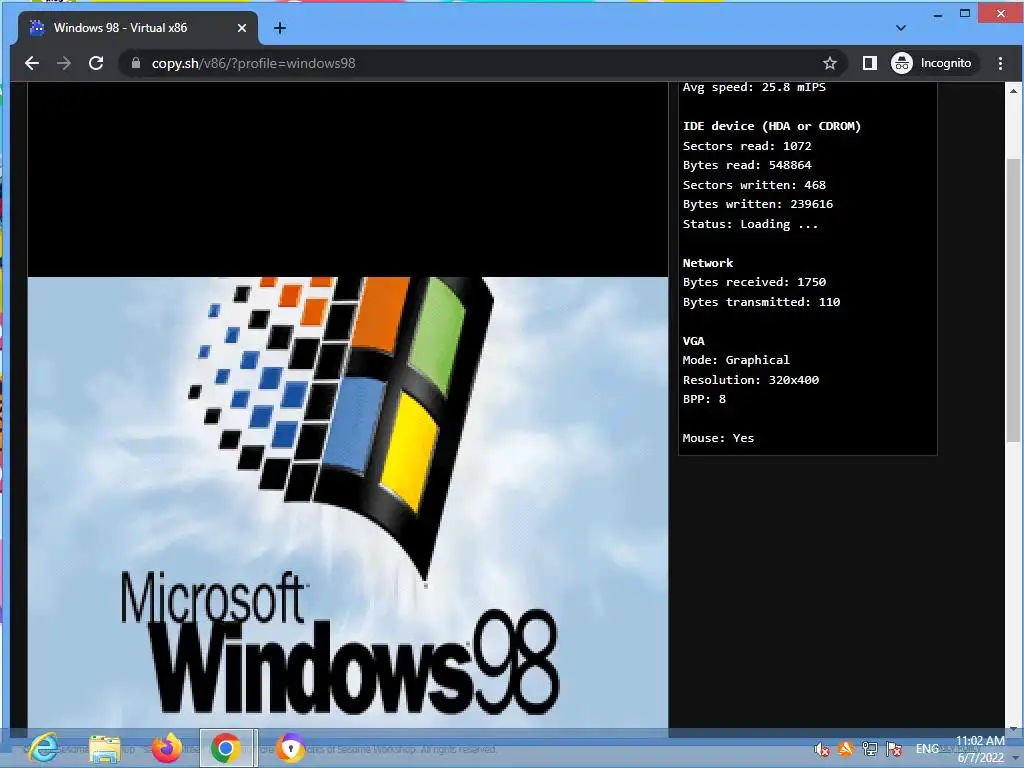This screenshot has width=1024, height=768.
Task: Click the "Bytes transmitted: 110" line
Action: pyautogui.click(x=761, y=302)
